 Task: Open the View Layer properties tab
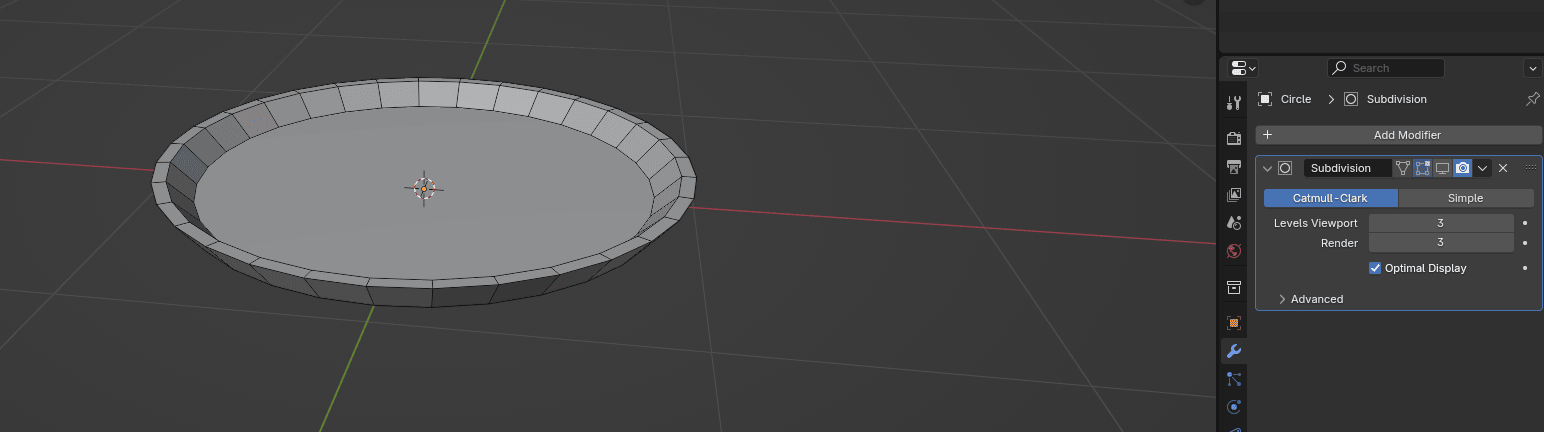(1234, 194)
